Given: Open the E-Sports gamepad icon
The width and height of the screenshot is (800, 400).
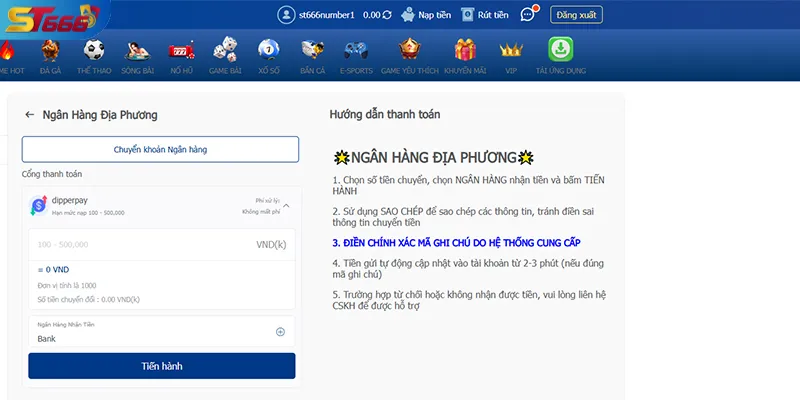Looking at the screenshot, I should [356, 50].
